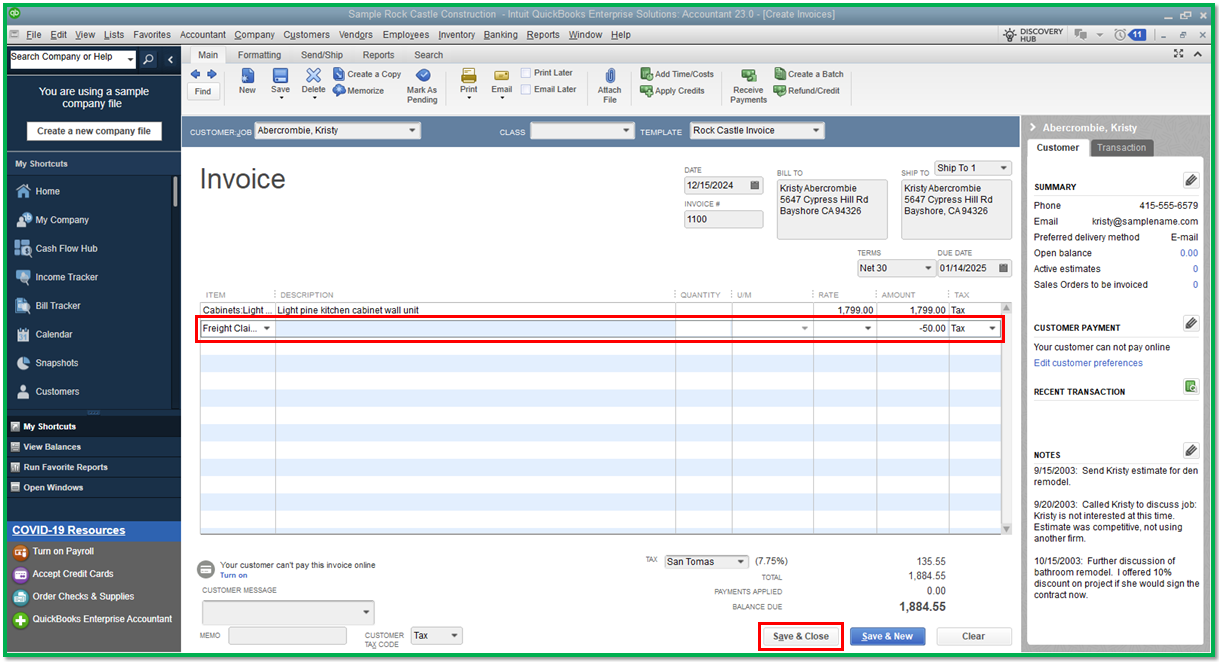1219x662 pixels.
Task: Click the Memorize transaction icon
Action: click(359, 91)
